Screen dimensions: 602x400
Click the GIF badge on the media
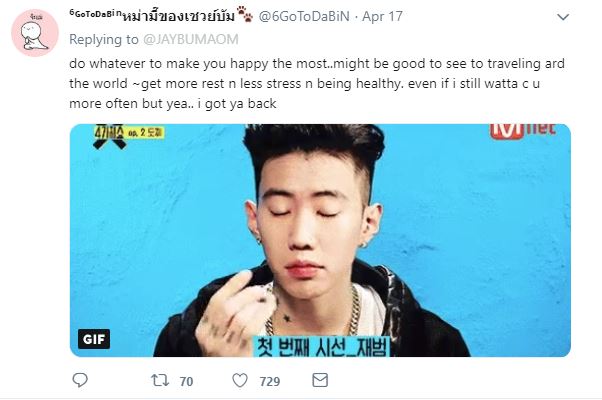point(94,339)
